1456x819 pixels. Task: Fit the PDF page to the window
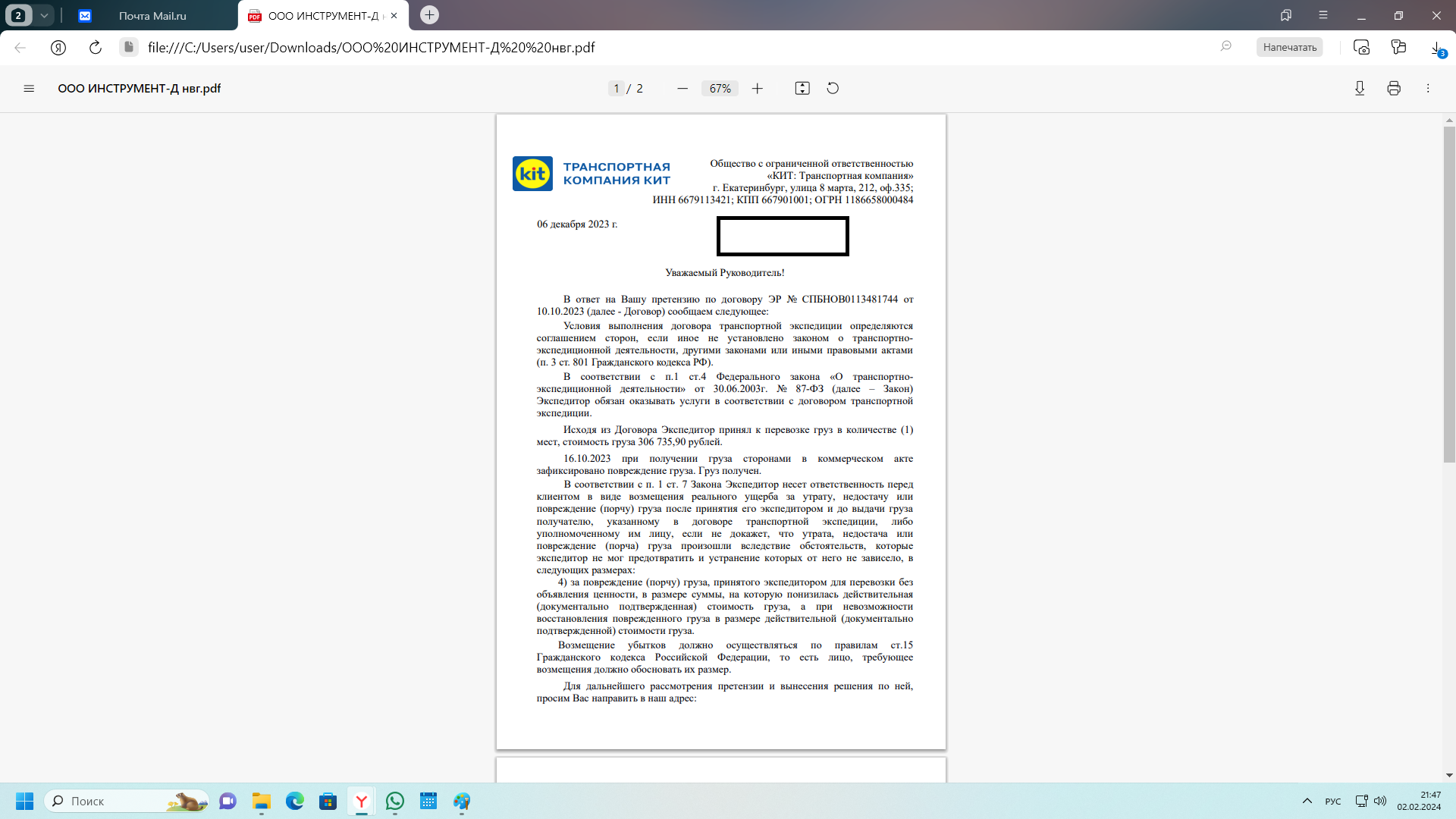click(802, 89)
